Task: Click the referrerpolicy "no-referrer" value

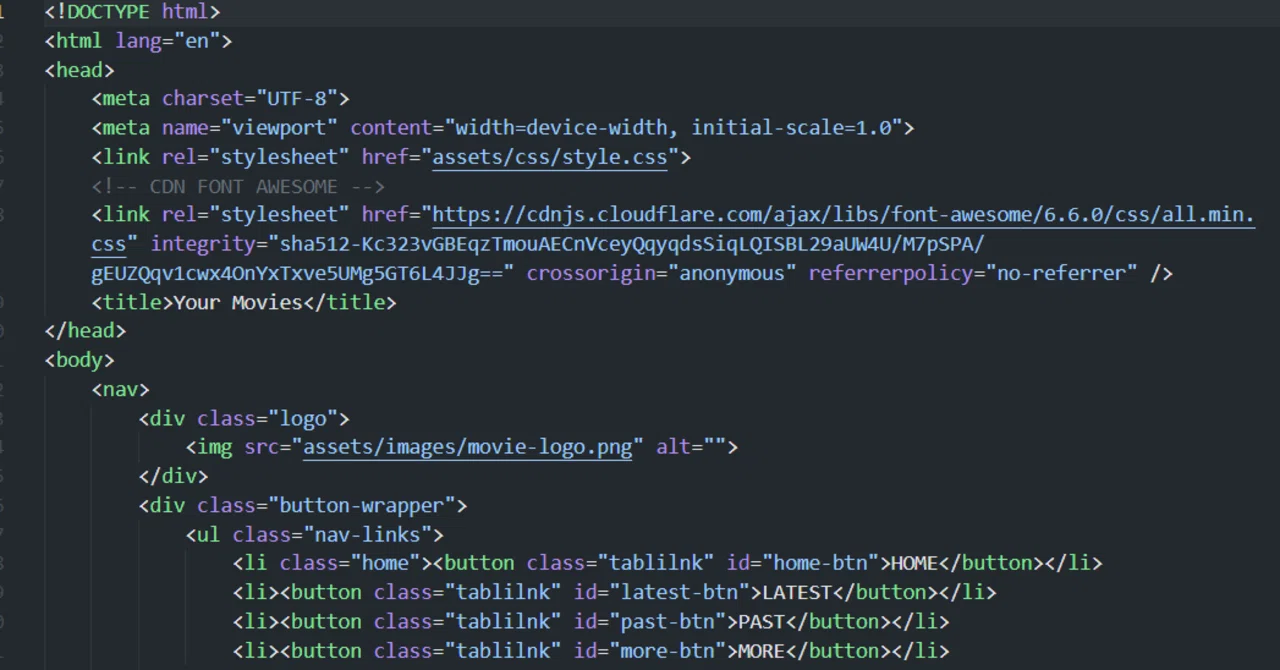Action: [x=1061, y=273]
